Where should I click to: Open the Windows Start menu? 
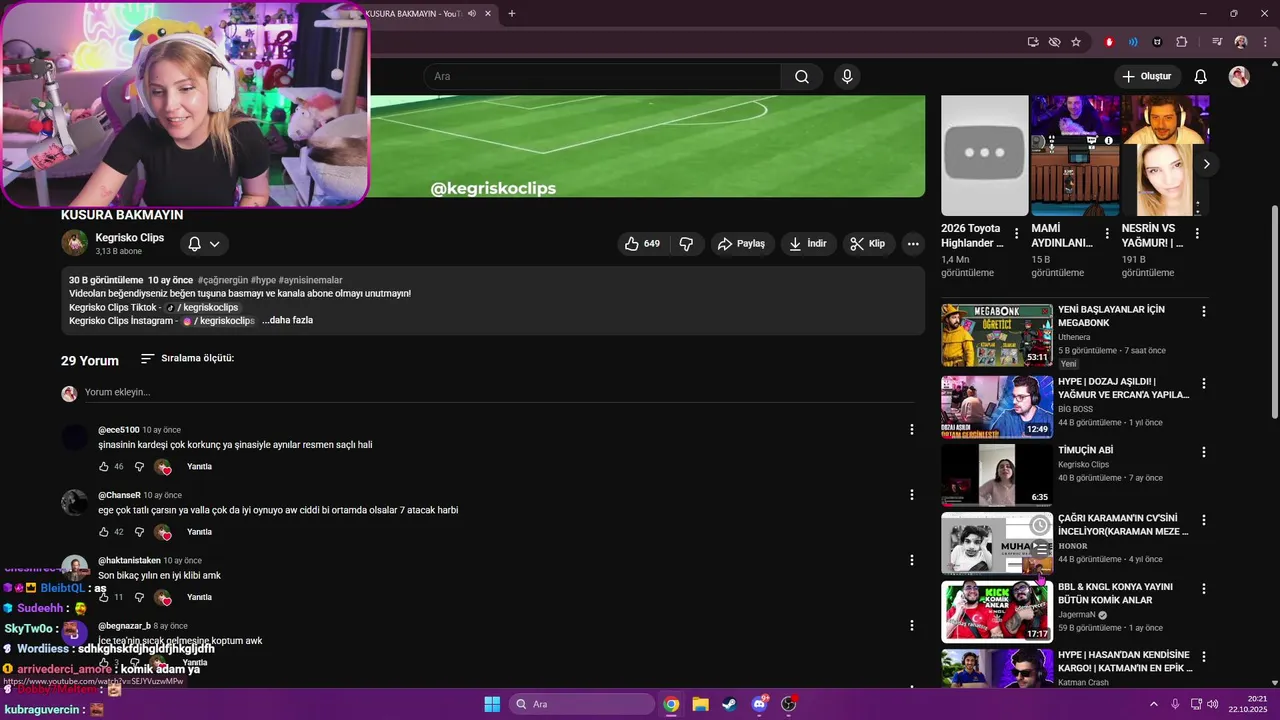(492, 704)
